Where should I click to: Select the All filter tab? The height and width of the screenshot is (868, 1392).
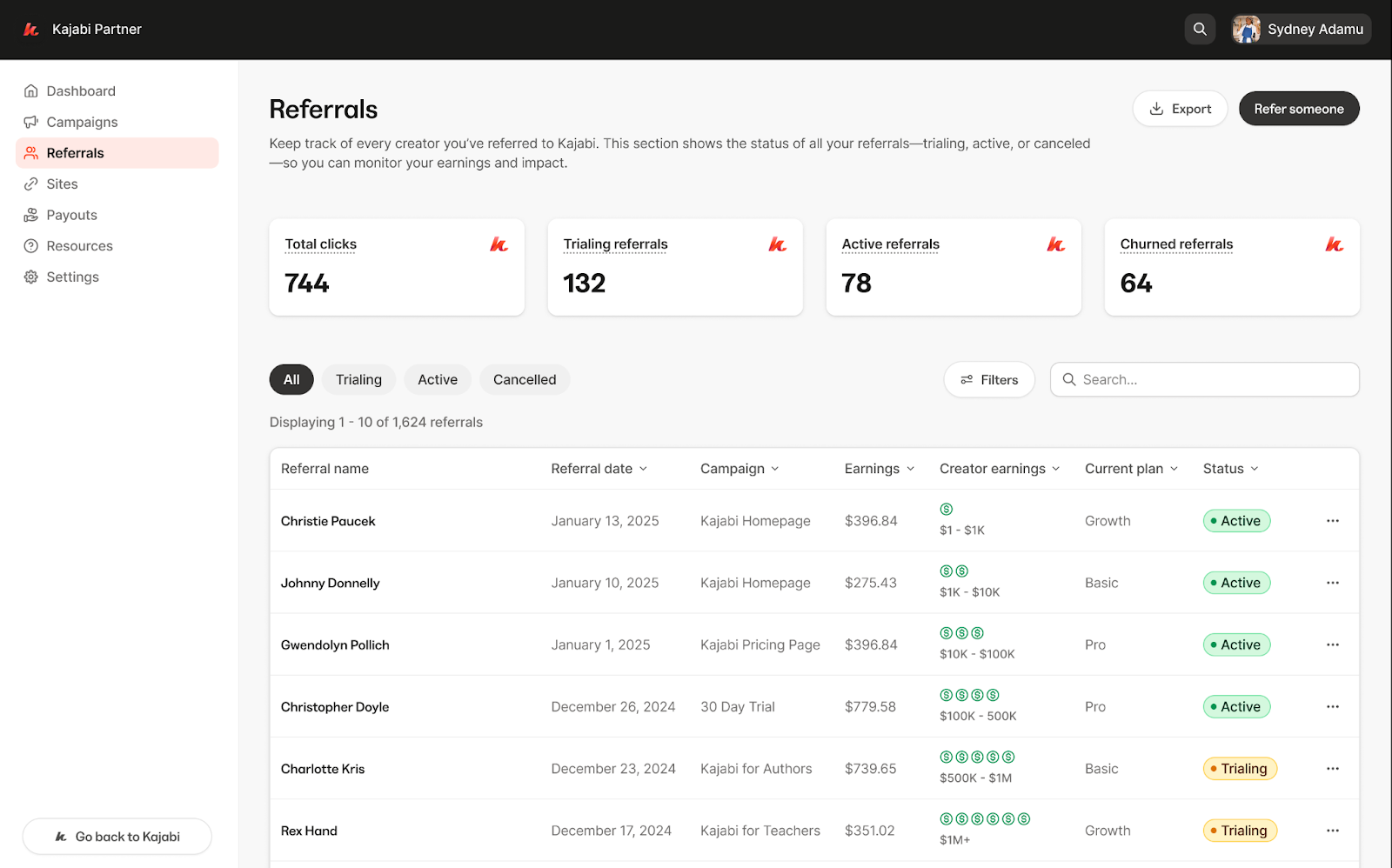coord(291,380)
